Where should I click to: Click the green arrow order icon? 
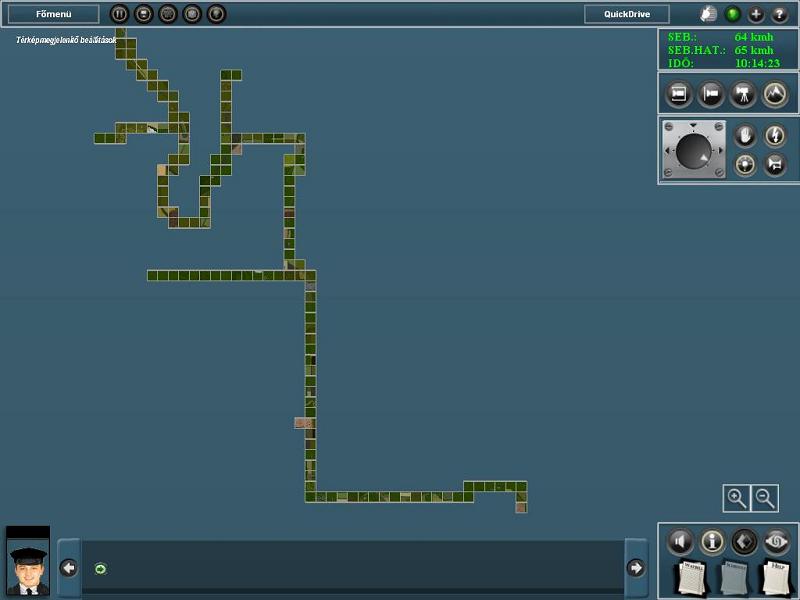[101, 568]
